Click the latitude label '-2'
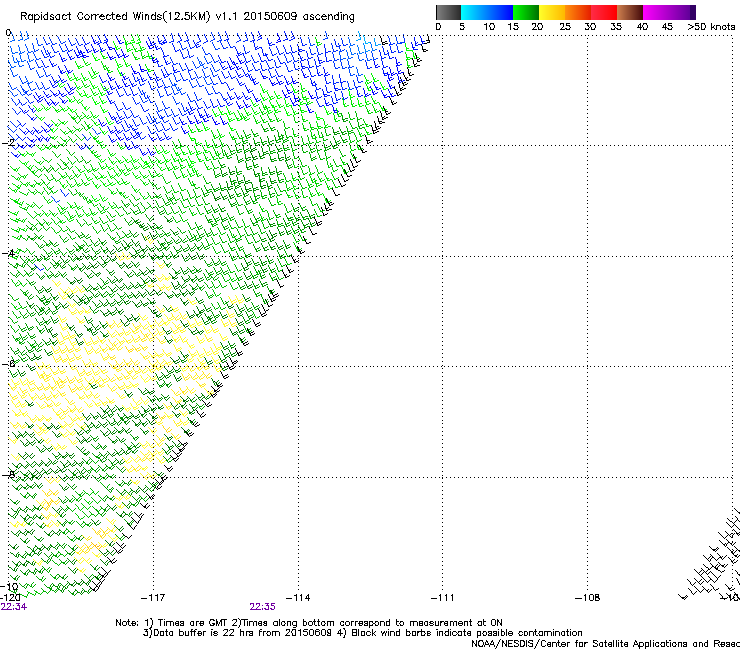740x650 pixels. coord(8,143)
